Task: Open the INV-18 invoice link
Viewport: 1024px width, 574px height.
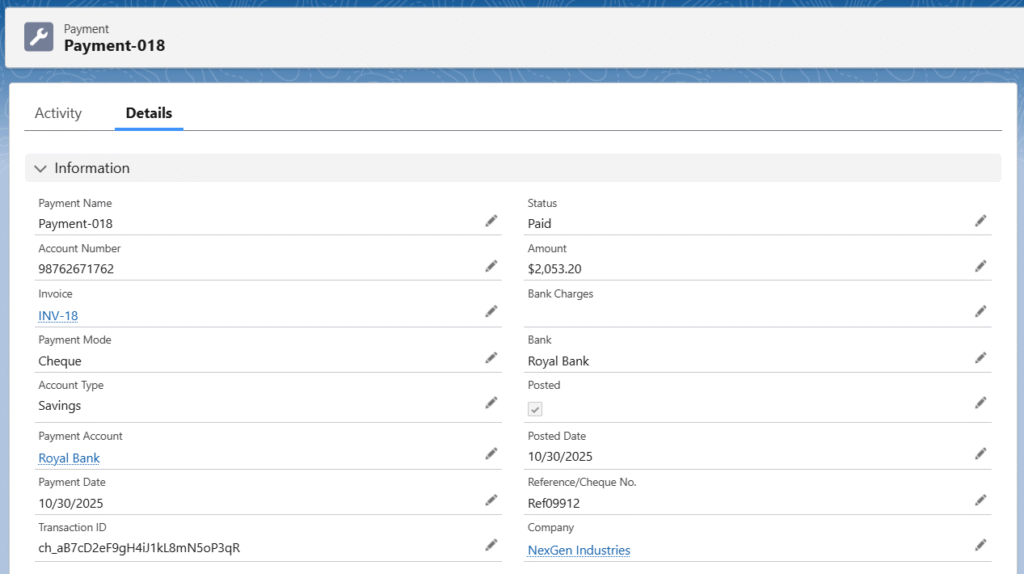Action: point(58,316)
